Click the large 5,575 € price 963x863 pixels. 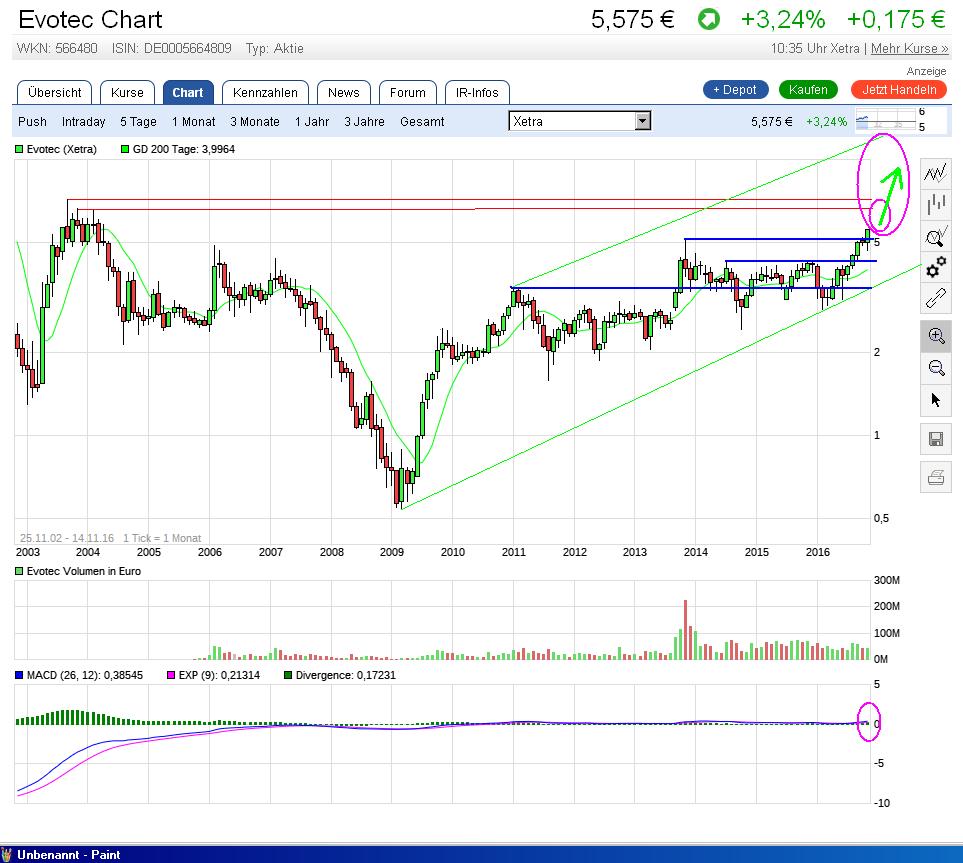633,20
